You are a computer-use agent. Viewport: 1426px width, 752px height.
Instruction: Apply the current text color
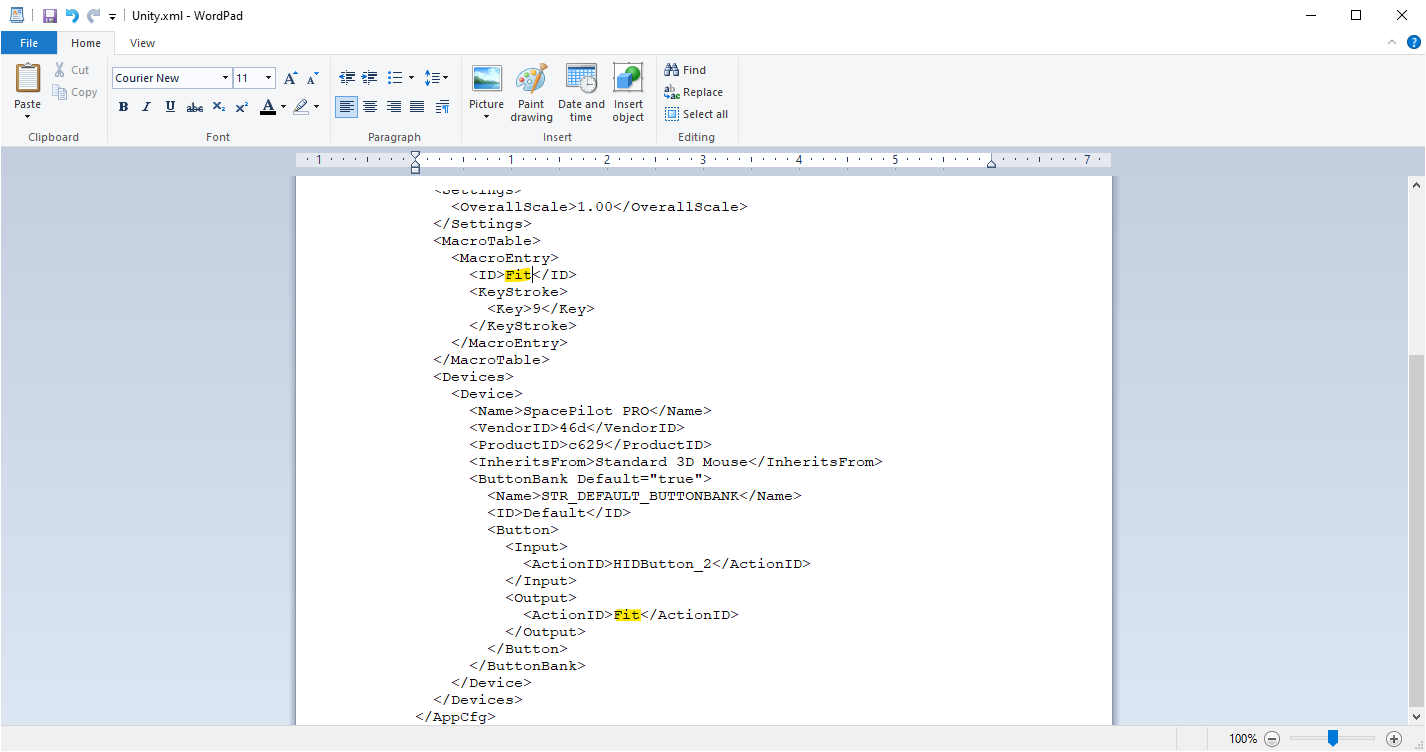click(267, 107)
